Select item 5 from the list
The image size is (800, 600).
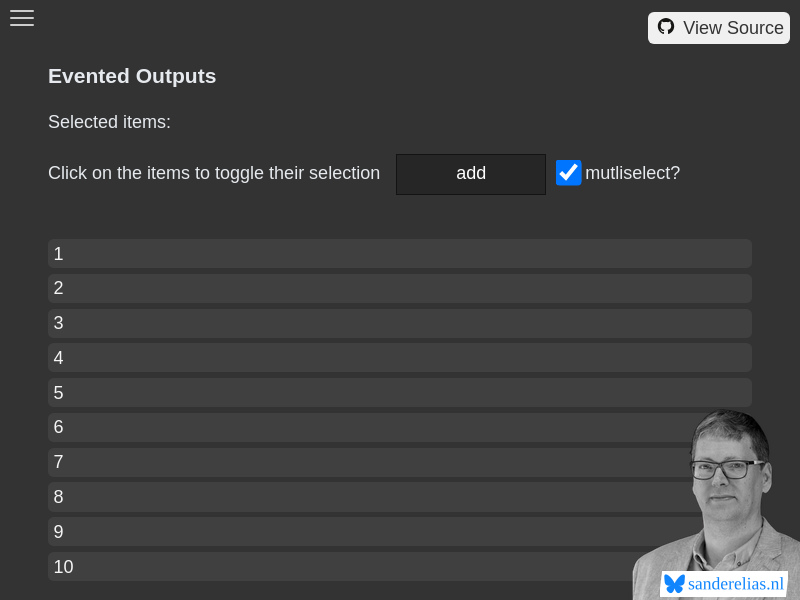click(400, 392)
